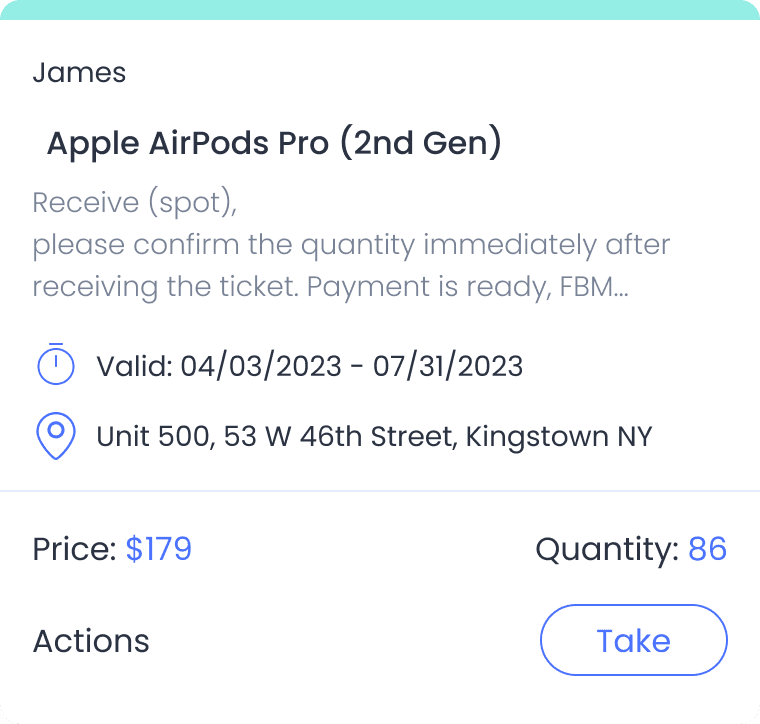Screen dimensions: 760x724
Task: Select the end date 07/31/2023
Action: pos(448,366)
